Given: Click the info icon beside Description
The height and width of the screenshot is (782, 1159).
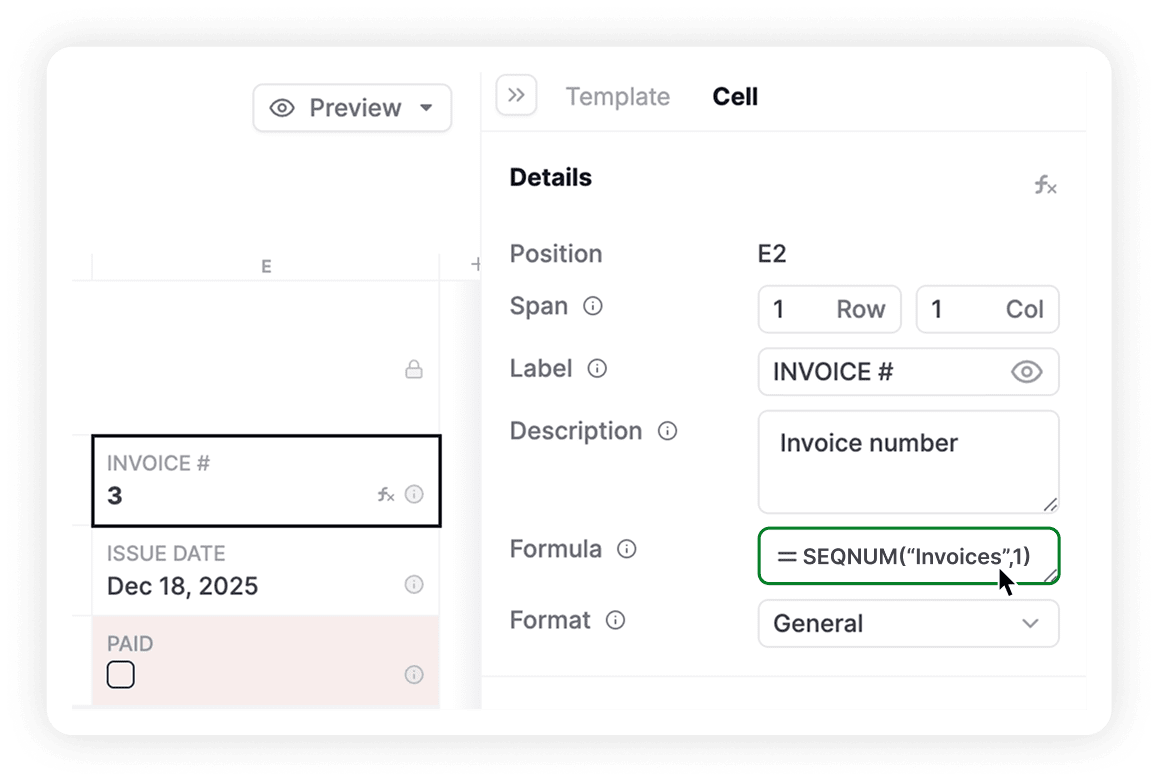Looking at the screenshot, I should 667,431.
